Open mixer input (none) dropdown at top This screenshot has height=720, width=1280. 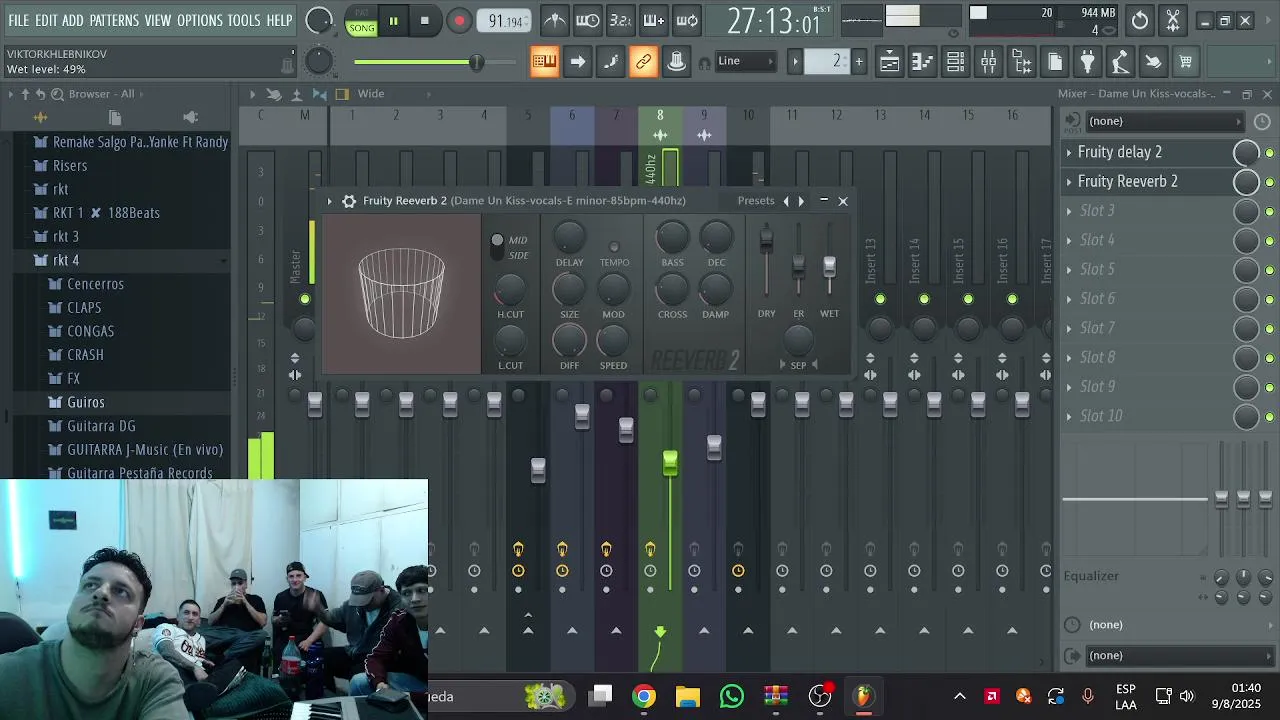(x=1165, y=121)
